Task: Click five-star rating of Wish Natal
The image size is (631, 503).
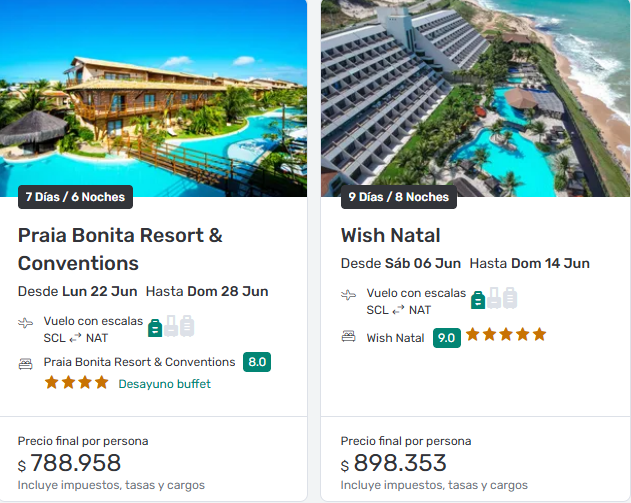Action: [506, 335]
